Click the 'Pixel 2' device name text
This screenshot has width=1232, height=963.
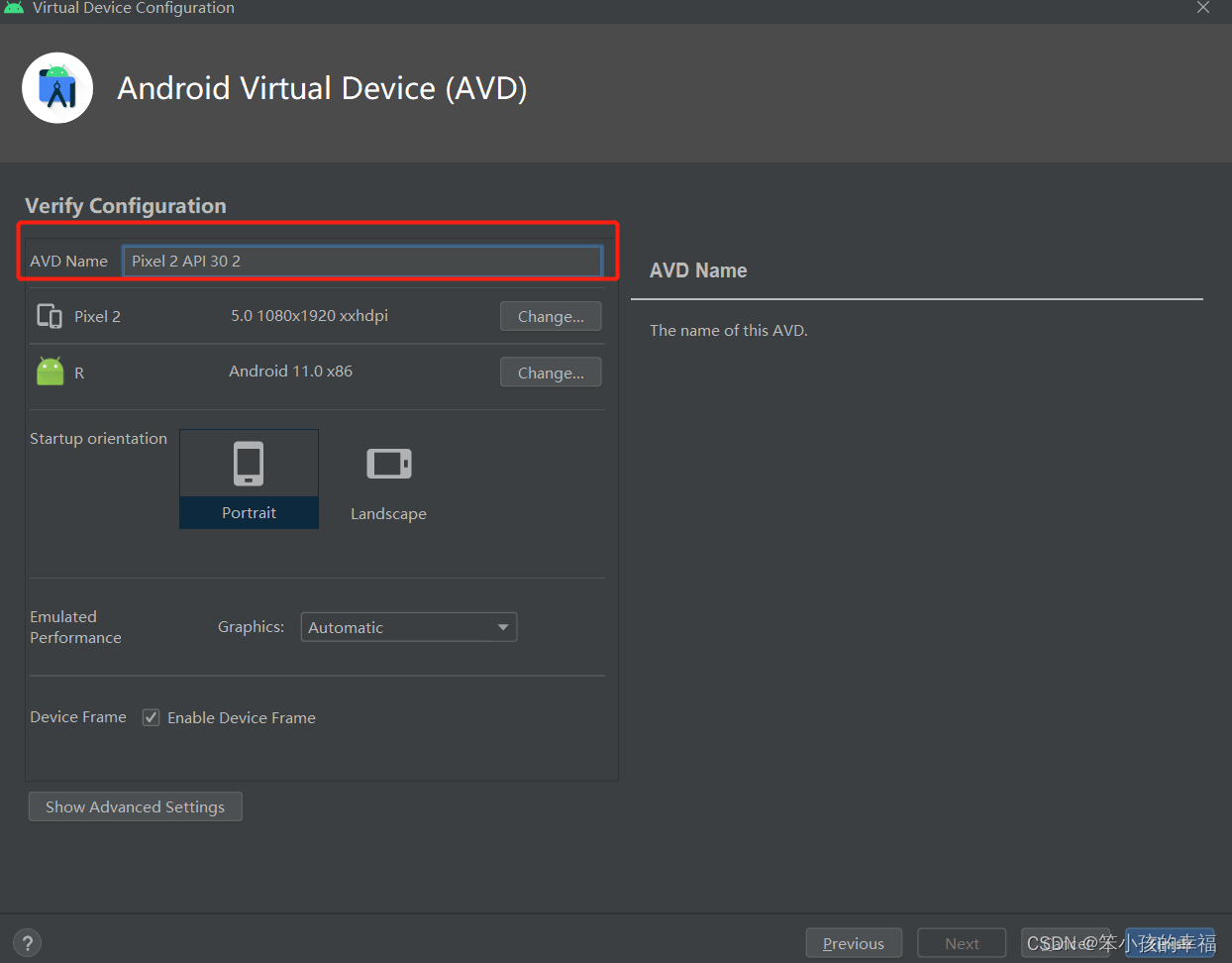coord(97,317)
